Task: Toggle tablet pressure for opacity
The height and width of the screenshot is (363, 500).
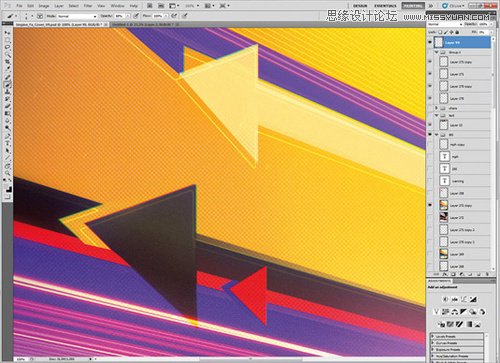Action: pyautogui.click(x=136, y=16)
